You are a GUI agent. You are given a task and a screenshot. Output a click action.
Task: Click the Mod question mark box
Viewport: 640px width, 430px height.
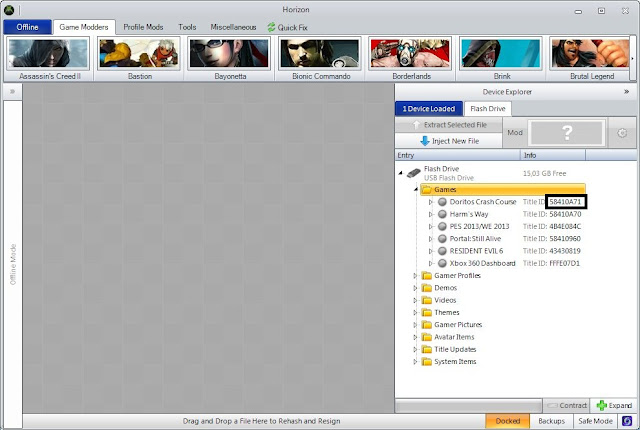(566, 133)
